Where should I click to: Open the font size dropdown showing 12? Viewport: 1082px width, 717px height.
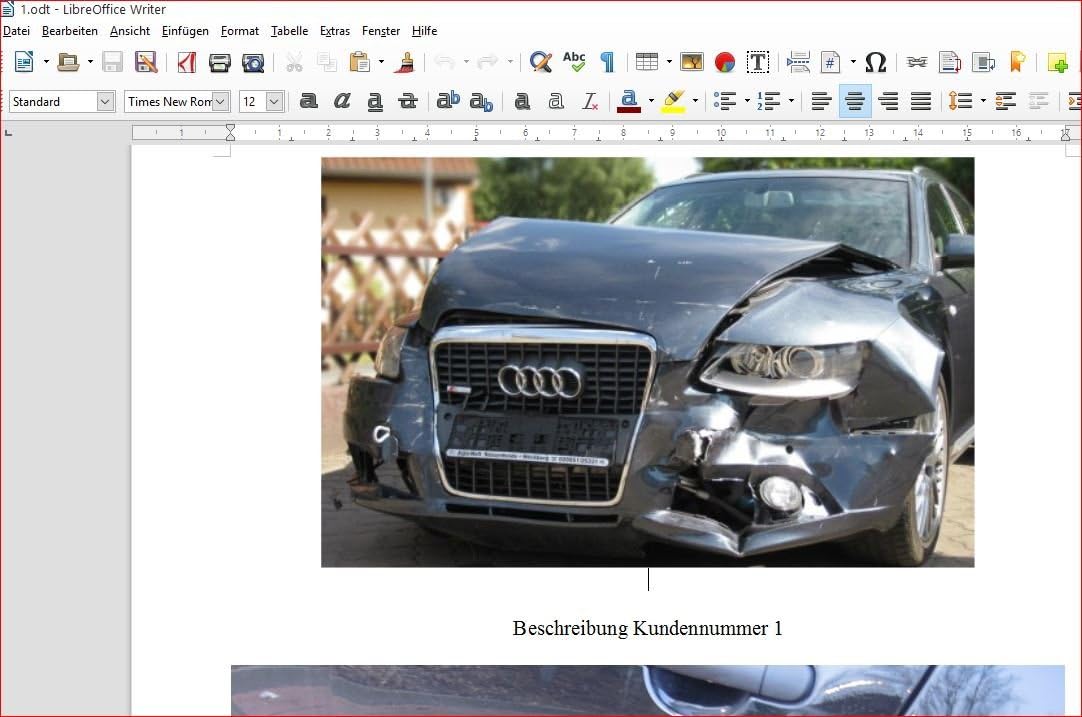(274, 101)
